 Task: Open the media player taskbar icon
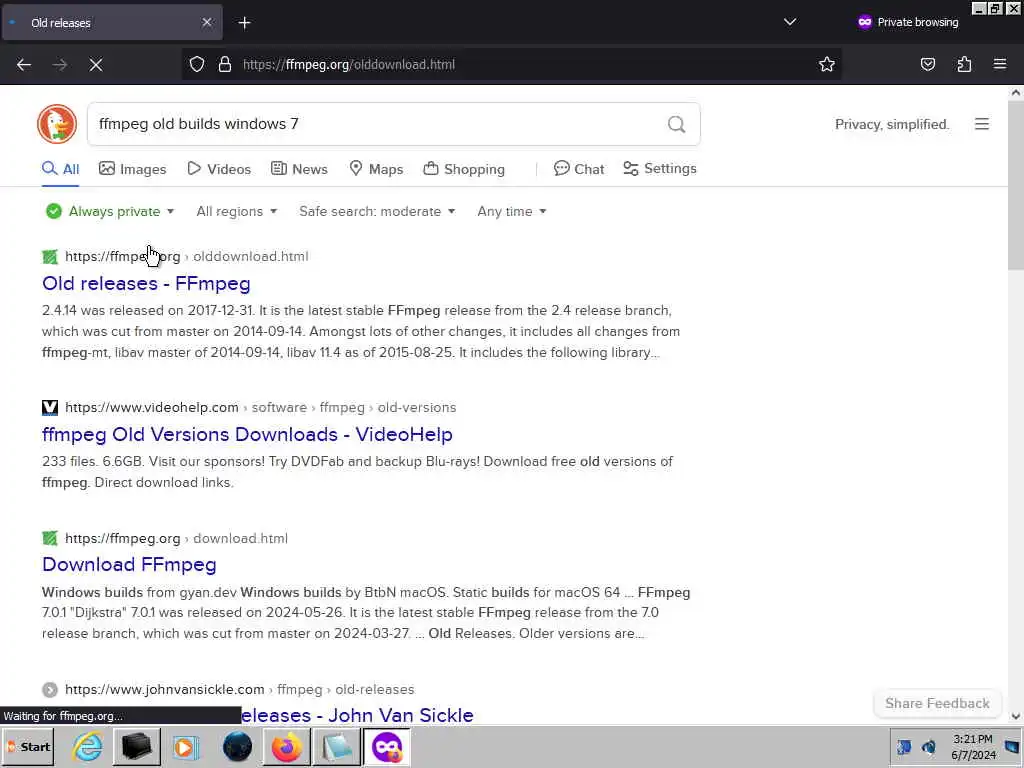186,746
